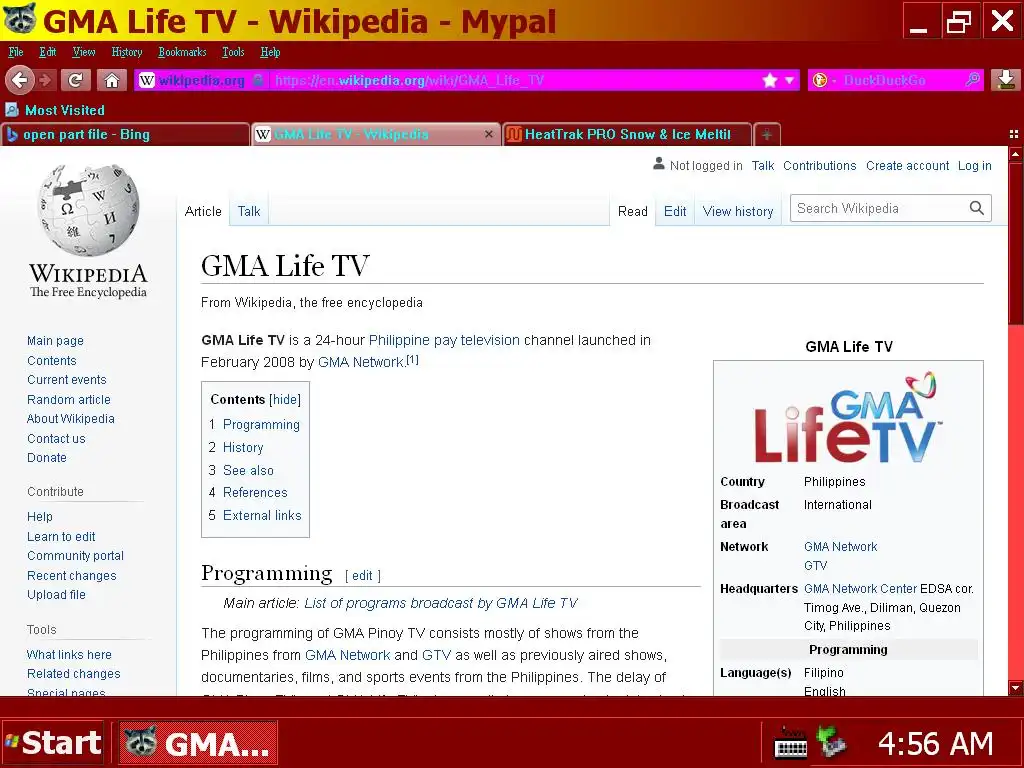Viewport: 1024px width, 768px height.
Task: Hide the Contents box with [hide]
Action: coord(285,400)
